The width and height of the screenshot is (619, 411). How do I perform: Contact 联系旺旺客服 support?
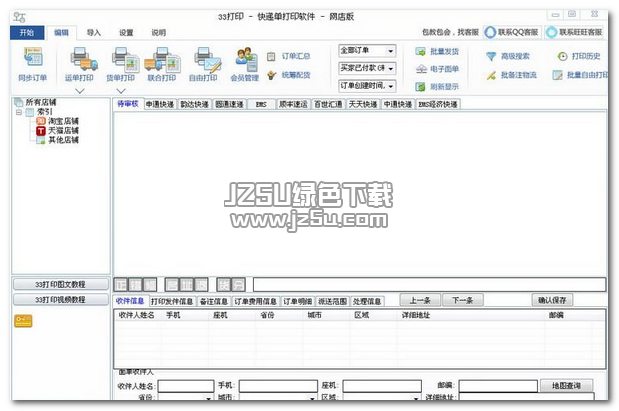point(574,32)
